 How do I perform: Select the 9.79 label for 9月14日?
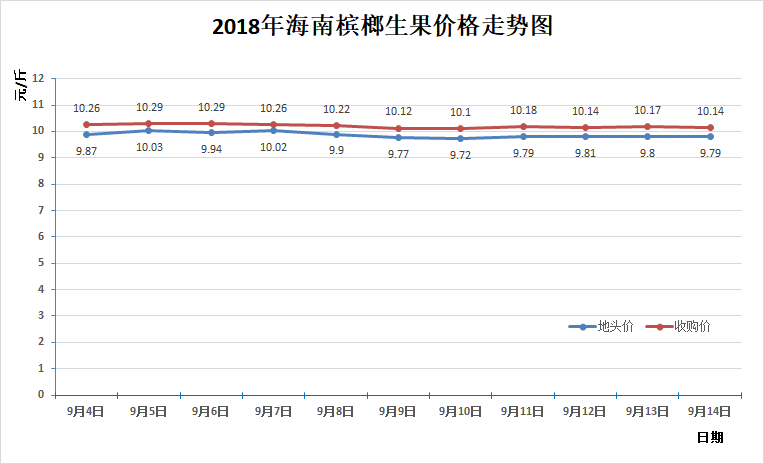coord(710,153)
